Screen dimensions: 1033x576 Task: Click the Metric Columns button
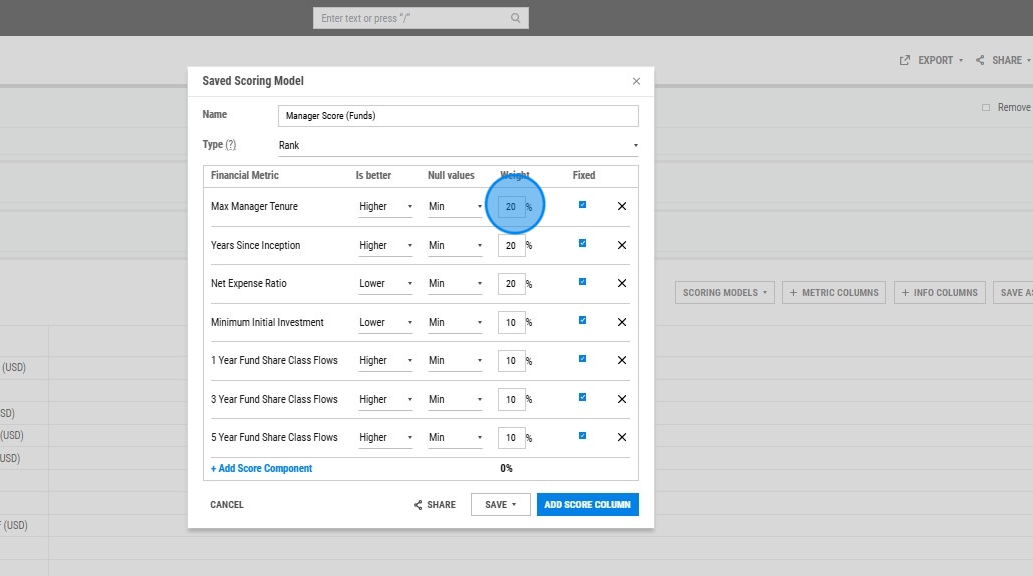pos(834,293)
